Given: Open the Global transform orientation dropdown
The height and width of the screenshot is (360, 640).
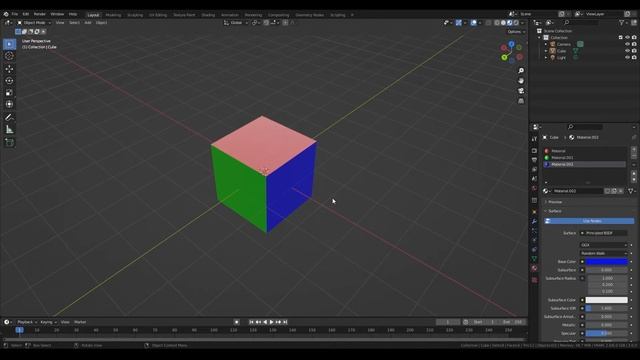Looking at the screenshot, I should pyautogui.click(x=236, y=23).
